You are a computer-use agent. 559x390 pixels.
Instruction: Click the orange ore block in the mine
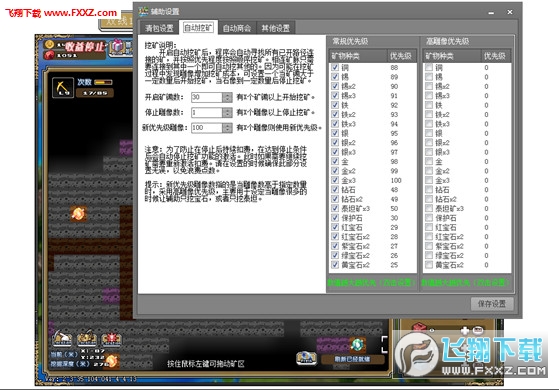pyautogui.click(x=78, y=214)
